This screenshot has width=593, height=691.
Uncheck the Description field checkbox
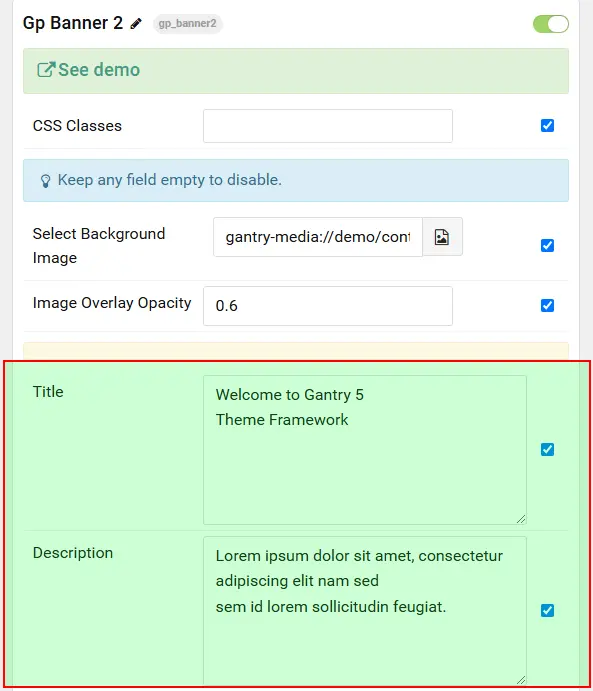click(547, 610)
